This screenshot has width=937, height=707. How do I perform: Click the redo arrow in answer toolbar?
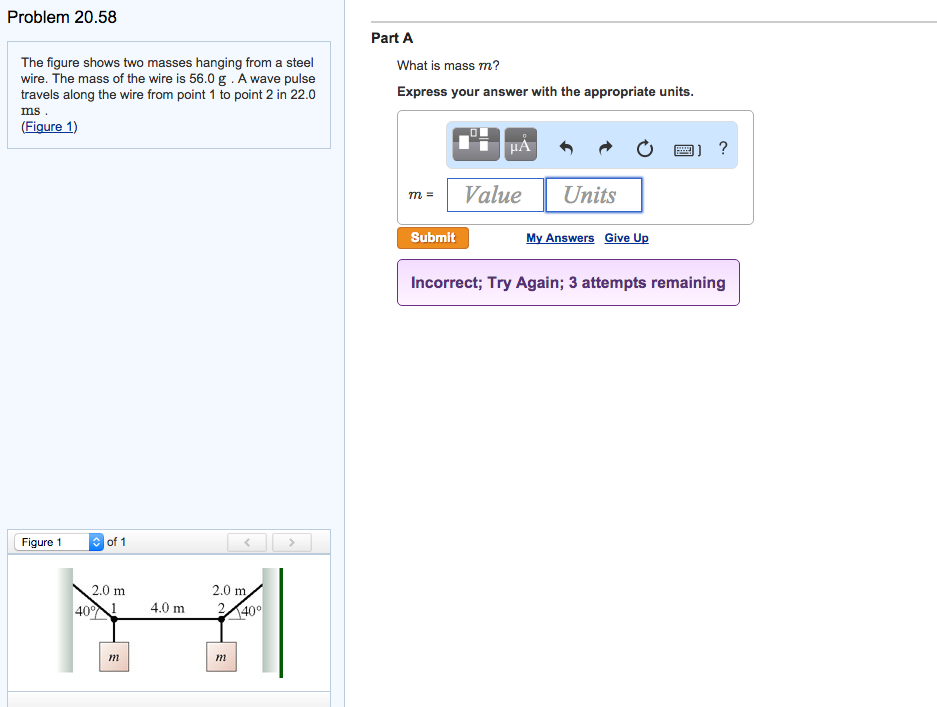604,147
